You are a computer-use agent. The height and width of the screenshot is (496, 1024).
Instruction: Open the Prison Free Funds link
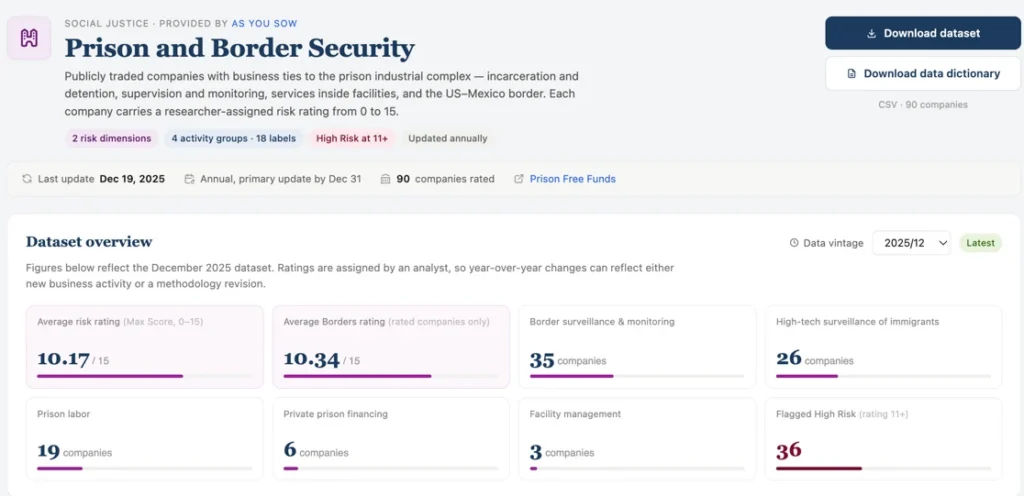(573, 179)
